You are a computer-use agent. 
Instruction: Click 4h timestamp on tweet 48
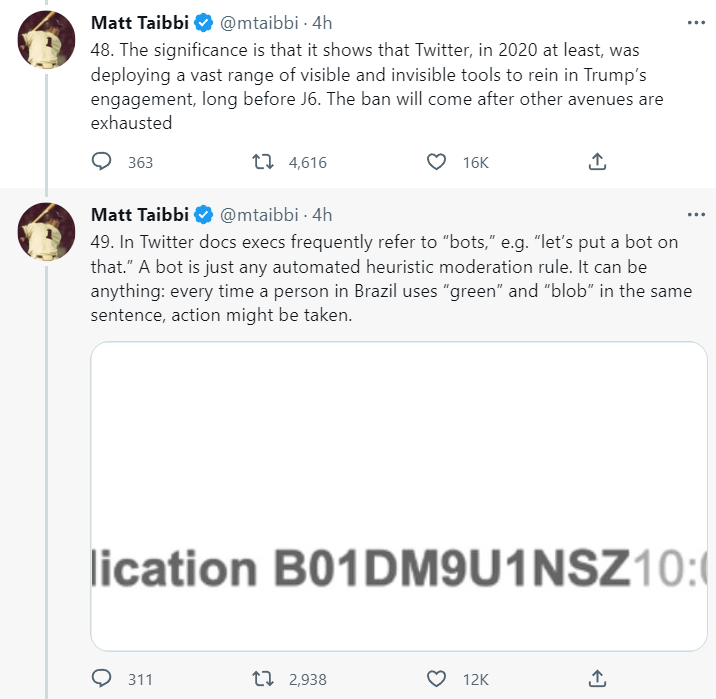pos(322,21)
